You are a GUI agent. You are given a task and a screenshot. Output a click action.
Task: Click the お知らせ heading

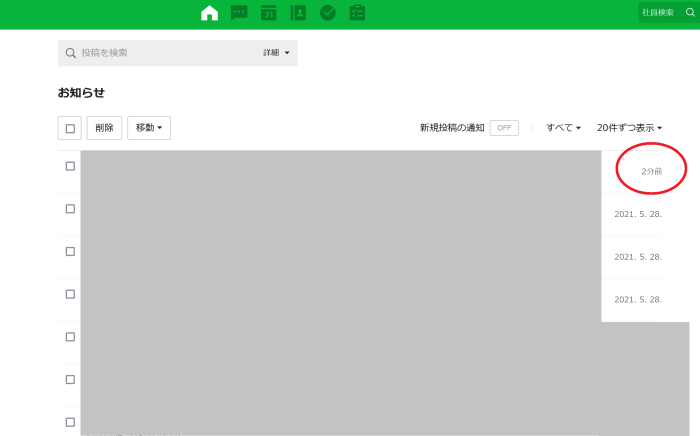click(81, 93)
